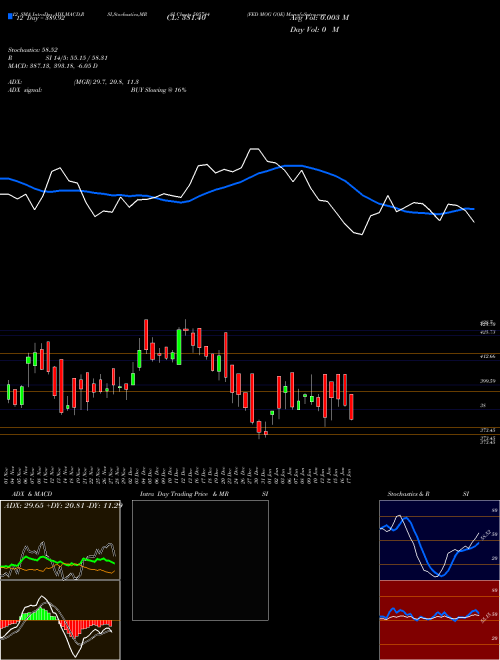Viewport: 500px width, 660px height.
Task: Open the ADX indicator mini chart
Action: [60, 540]
